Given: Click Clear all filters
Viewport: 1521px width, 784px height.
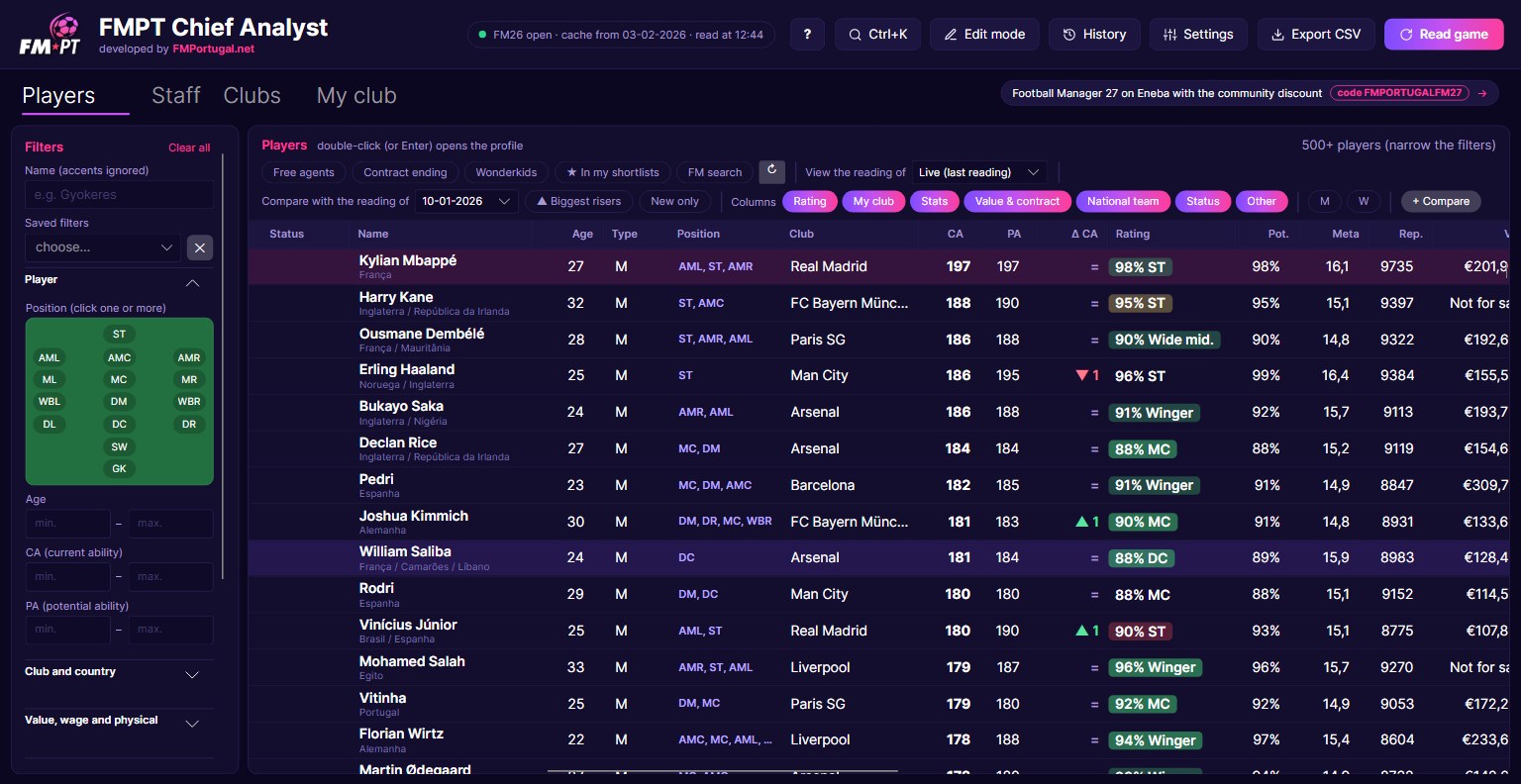Looking at the screenshot, I should click(x=189, y=147).
